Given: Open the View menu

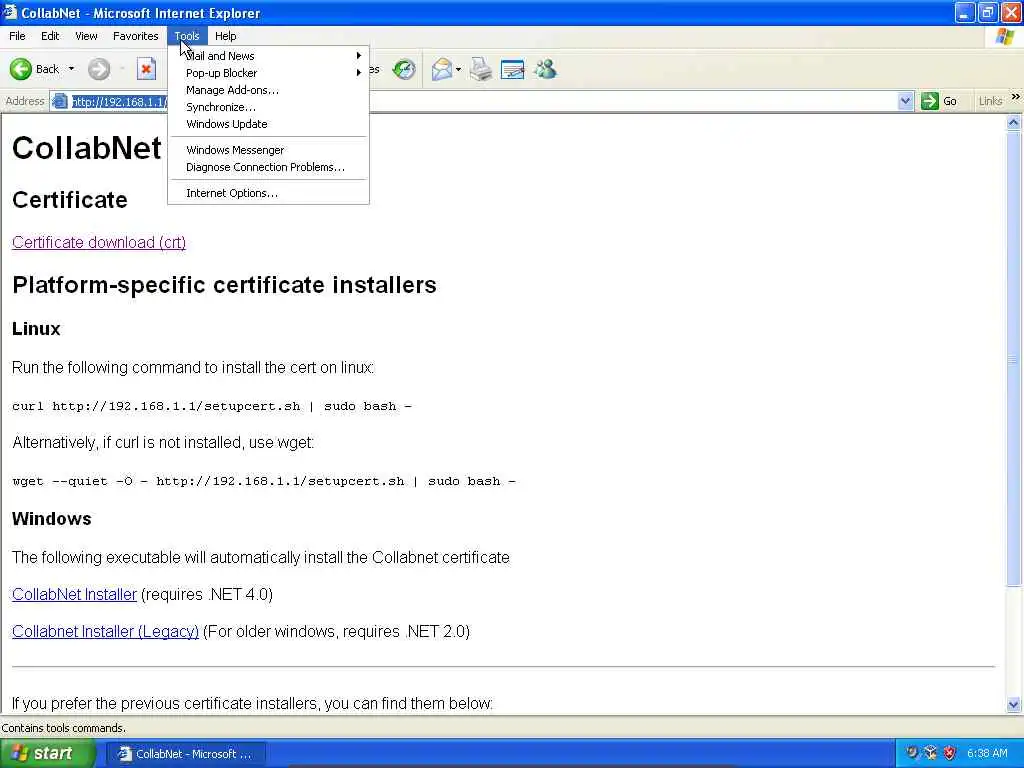Looking at the screenshot, I should click(x=86, y=36).
